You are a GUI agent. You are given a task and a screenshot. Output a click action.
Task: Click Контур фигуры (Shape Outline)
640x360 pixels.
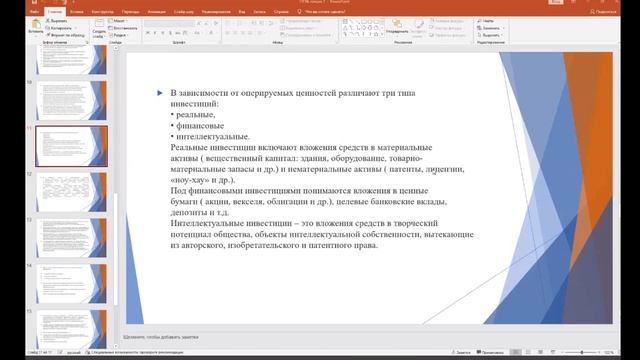coord(446,28)
